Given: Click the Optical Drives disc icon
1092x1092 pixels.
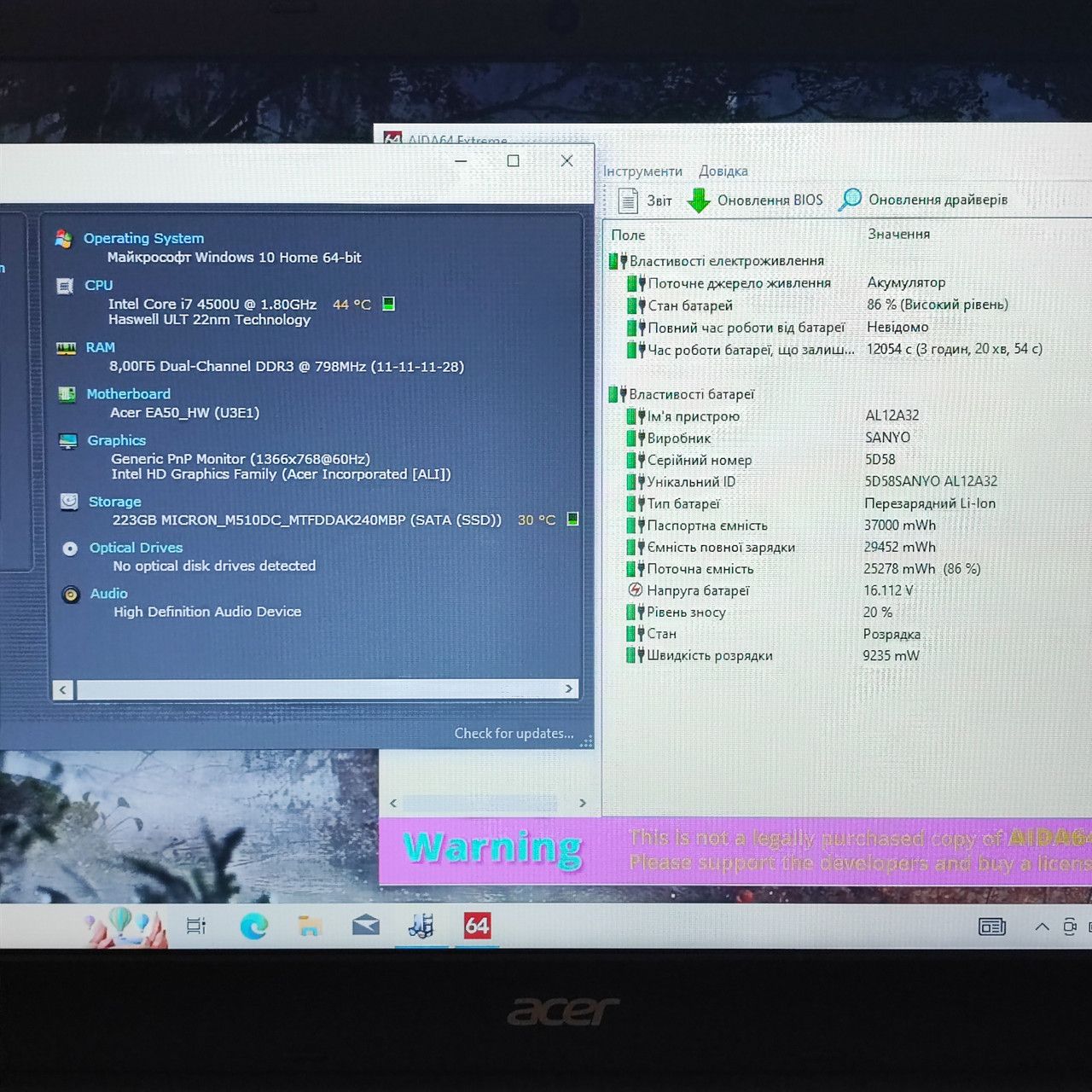Looking at the screenshot, I should 70,549.
